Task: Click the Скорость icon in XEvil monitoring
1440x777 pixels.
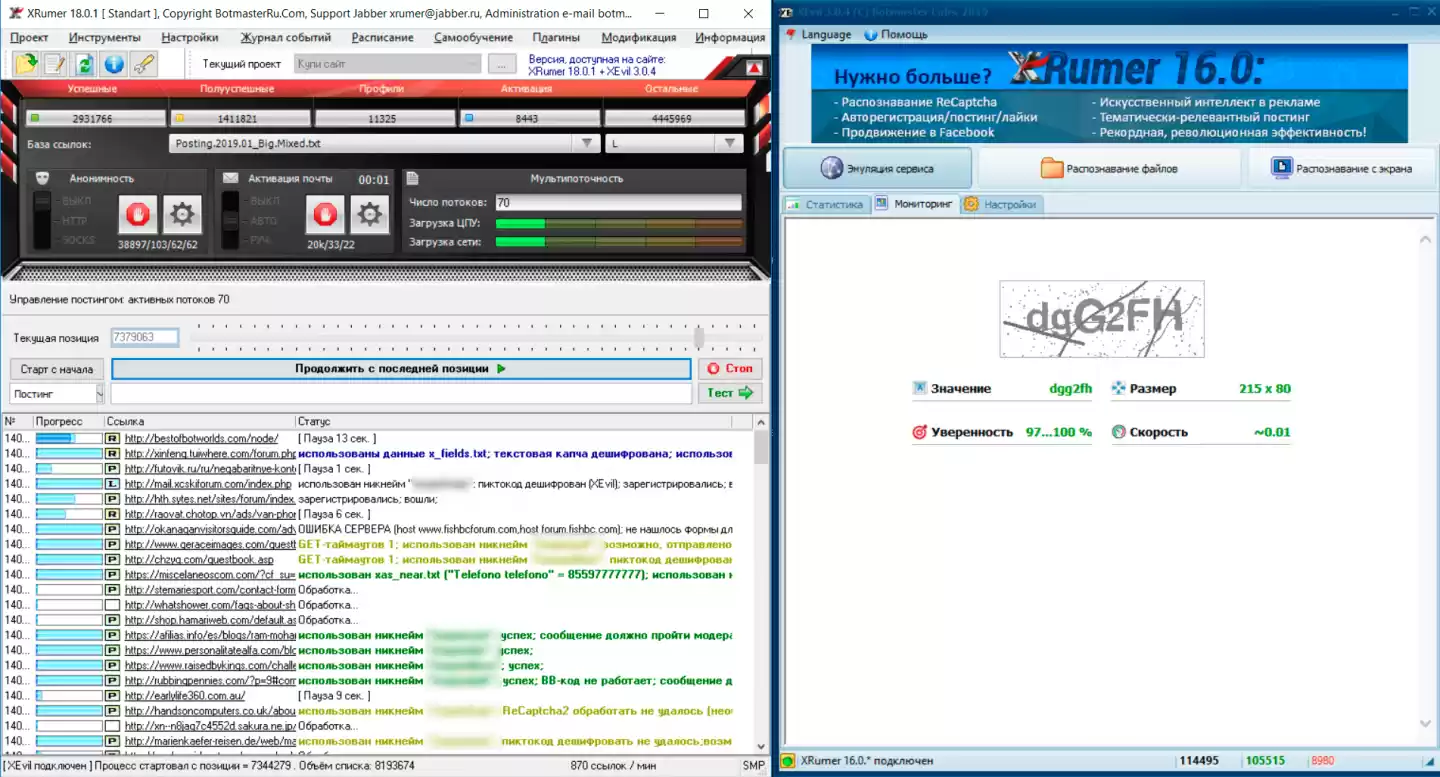Action: click(1118, 432)
